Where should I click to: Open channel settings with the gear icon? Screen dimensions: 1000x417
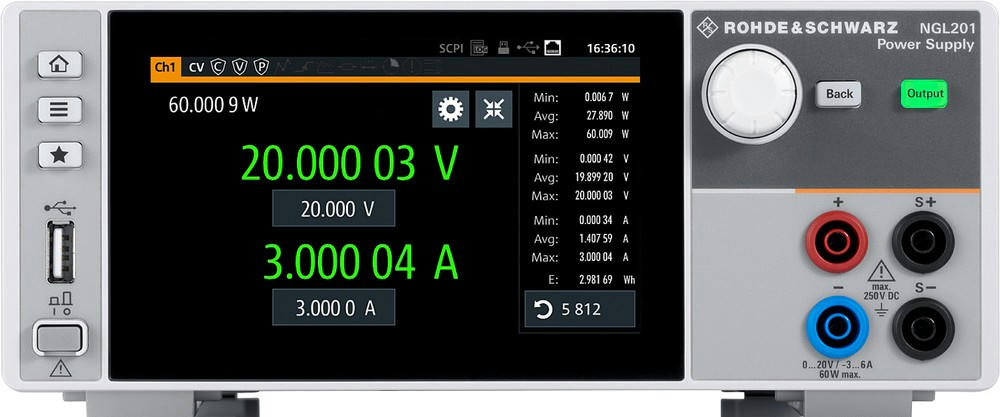[450, 109]
